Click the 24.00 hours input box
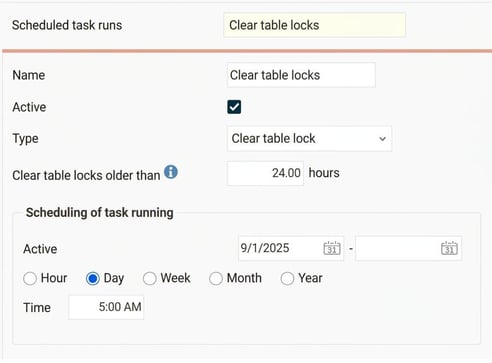Image resolution: width=492 pixels, height=363 pixels. point(265,173)
